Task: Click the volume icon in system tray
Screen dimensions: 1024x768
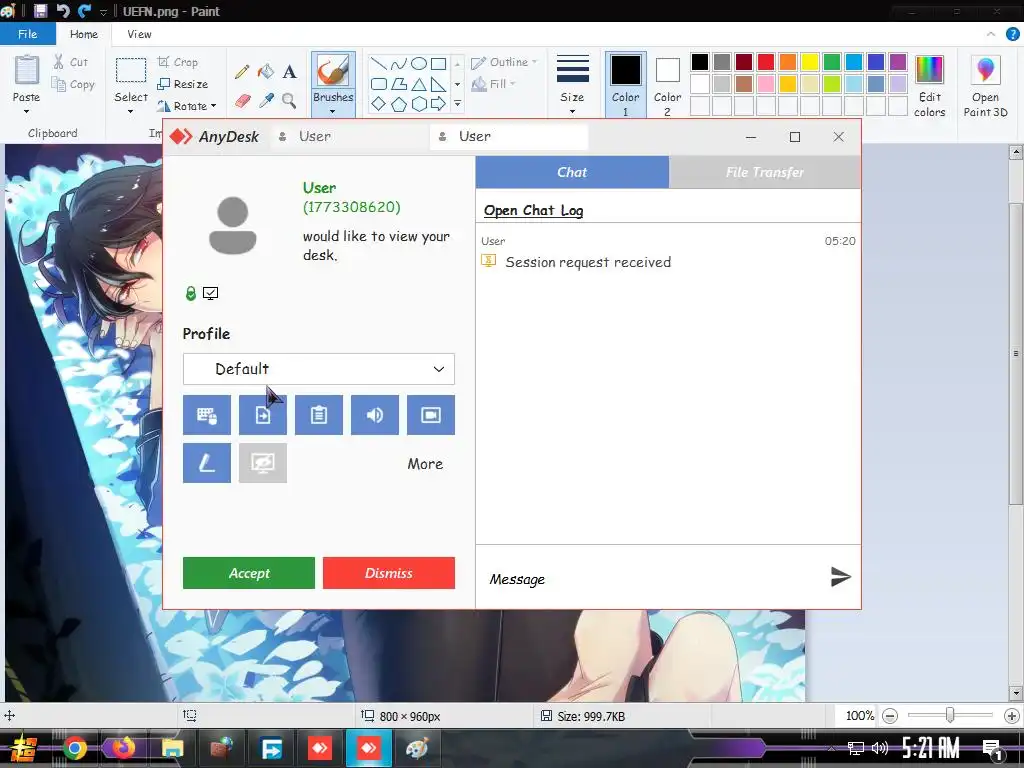Action: pos(880,748)
